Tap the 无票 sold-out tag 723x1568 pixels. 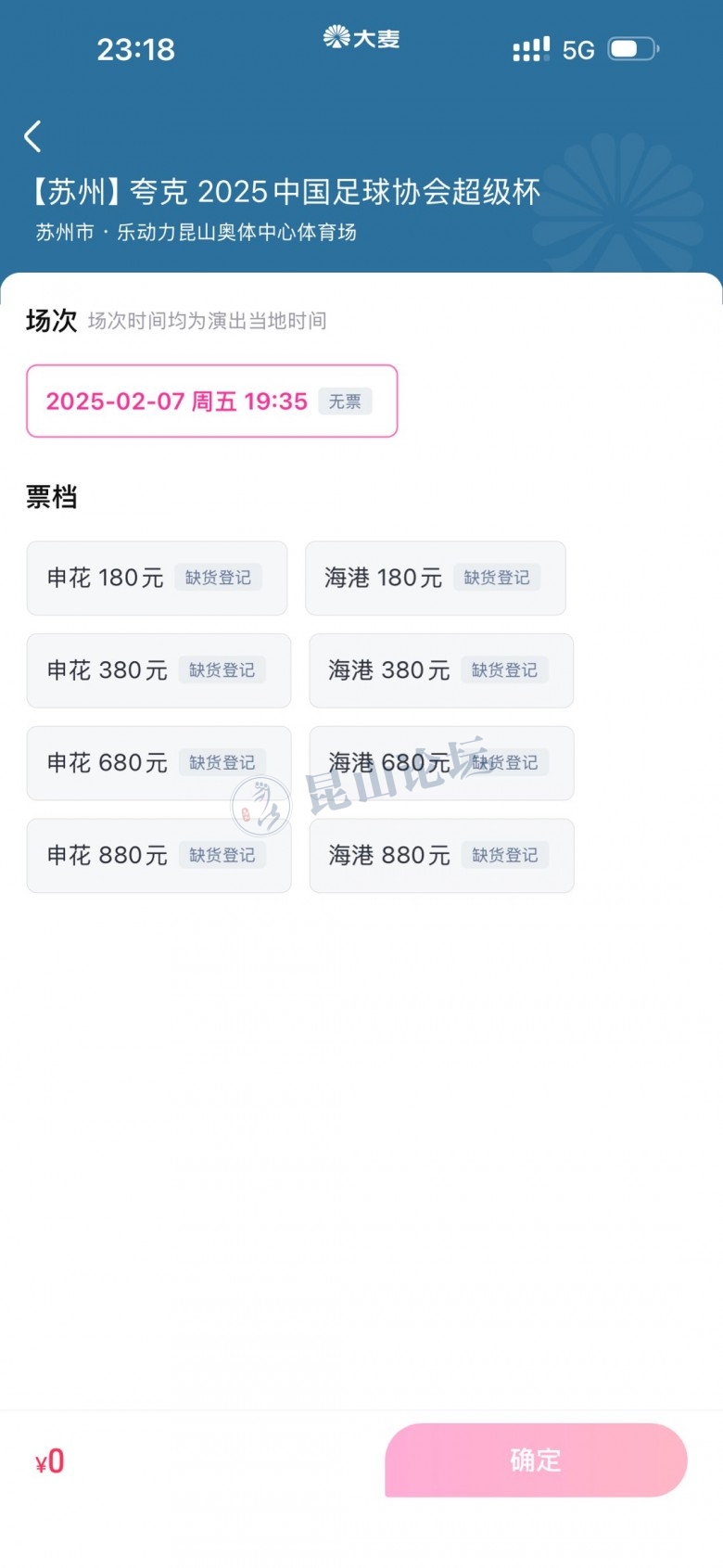click(345, 402)
